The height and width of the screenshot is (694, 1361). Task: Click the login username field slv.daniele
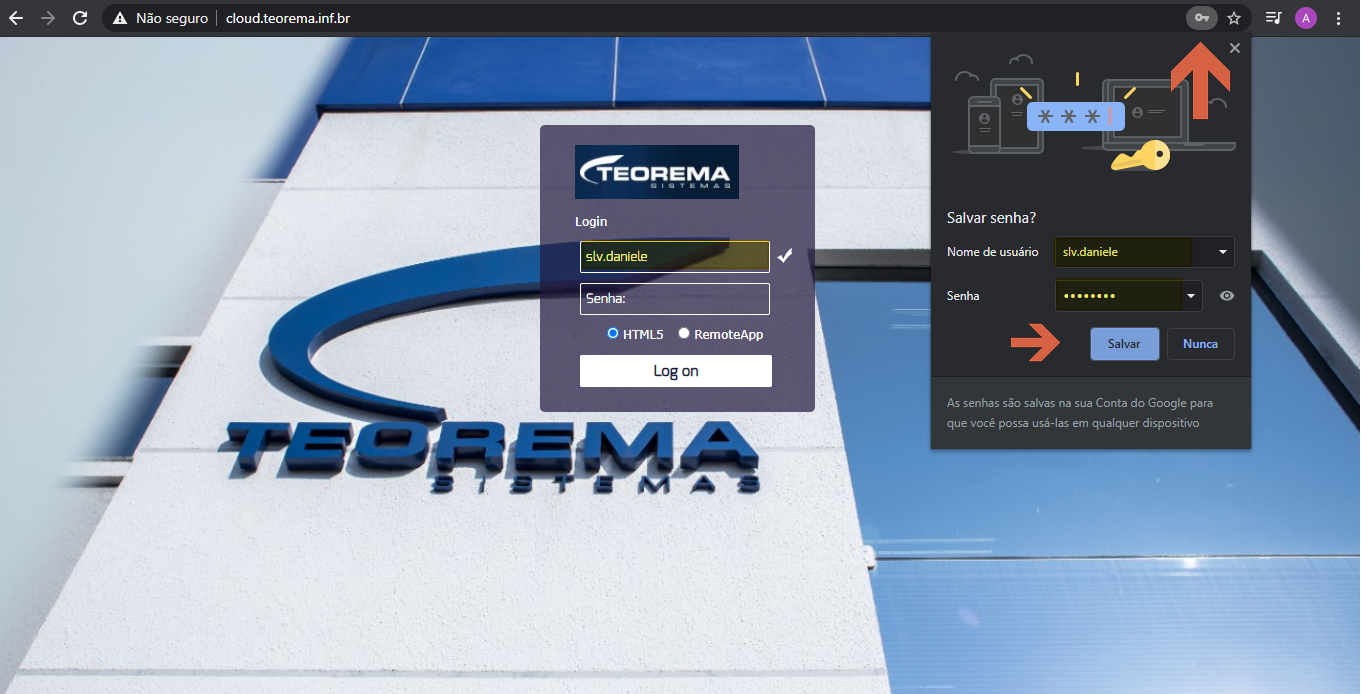click(675, 257)
